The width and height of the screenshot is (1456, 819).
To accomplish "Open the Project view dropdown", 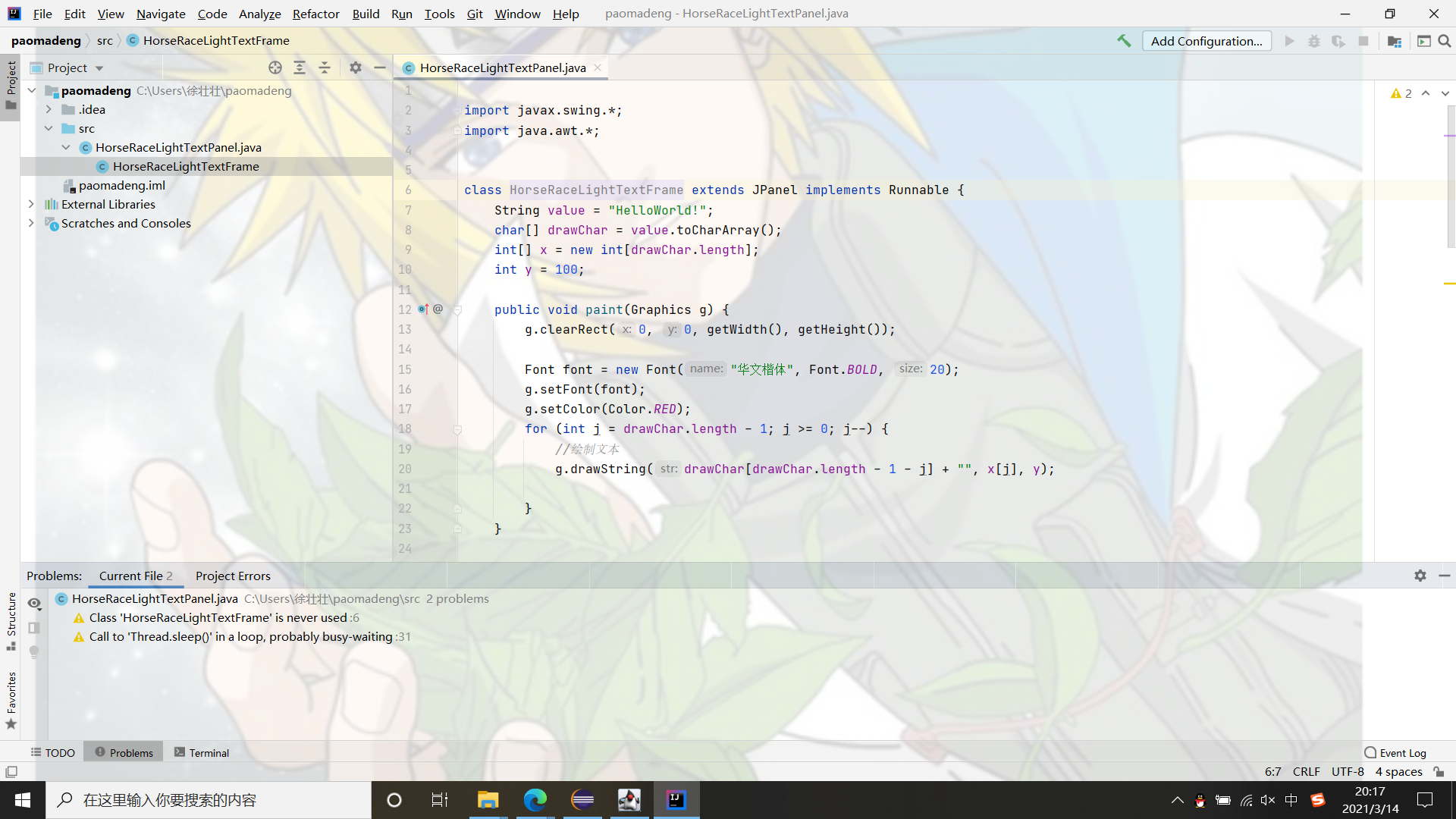I will tap(99, 68).
